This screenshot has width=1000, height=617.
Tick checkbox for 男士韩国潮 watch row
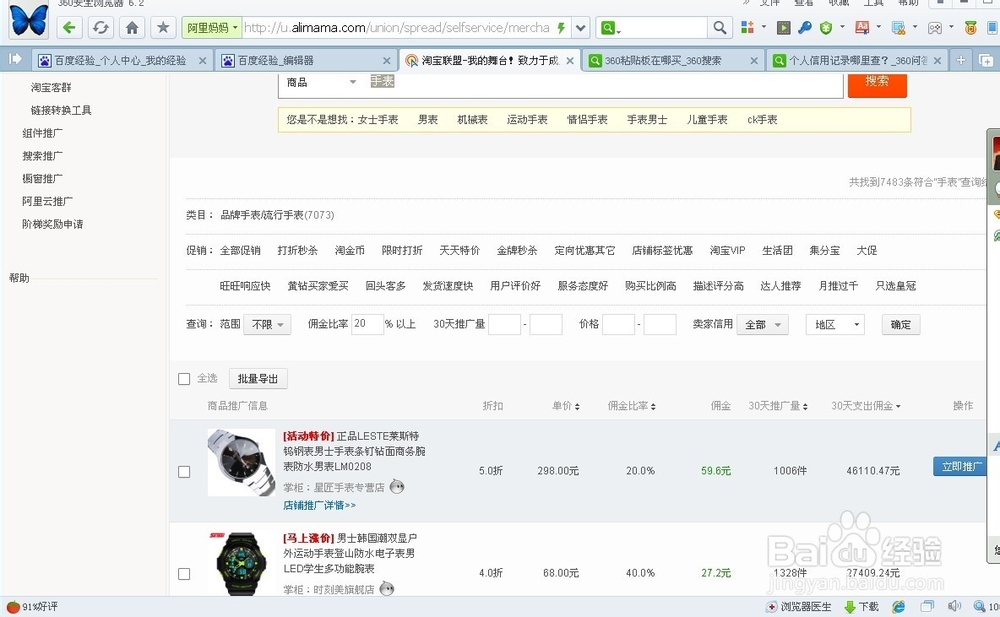click(184, 574)
